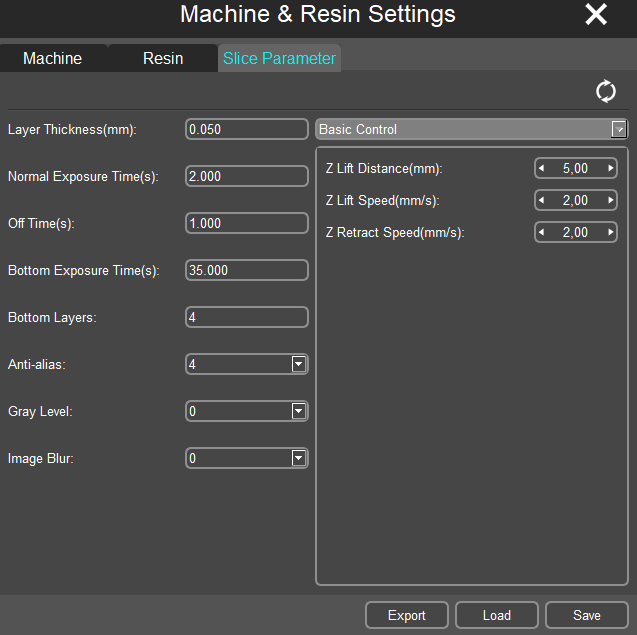637x635 pixels.
Task: Click the refresh/reset parameters icon
Action: (x=605, y=91)
